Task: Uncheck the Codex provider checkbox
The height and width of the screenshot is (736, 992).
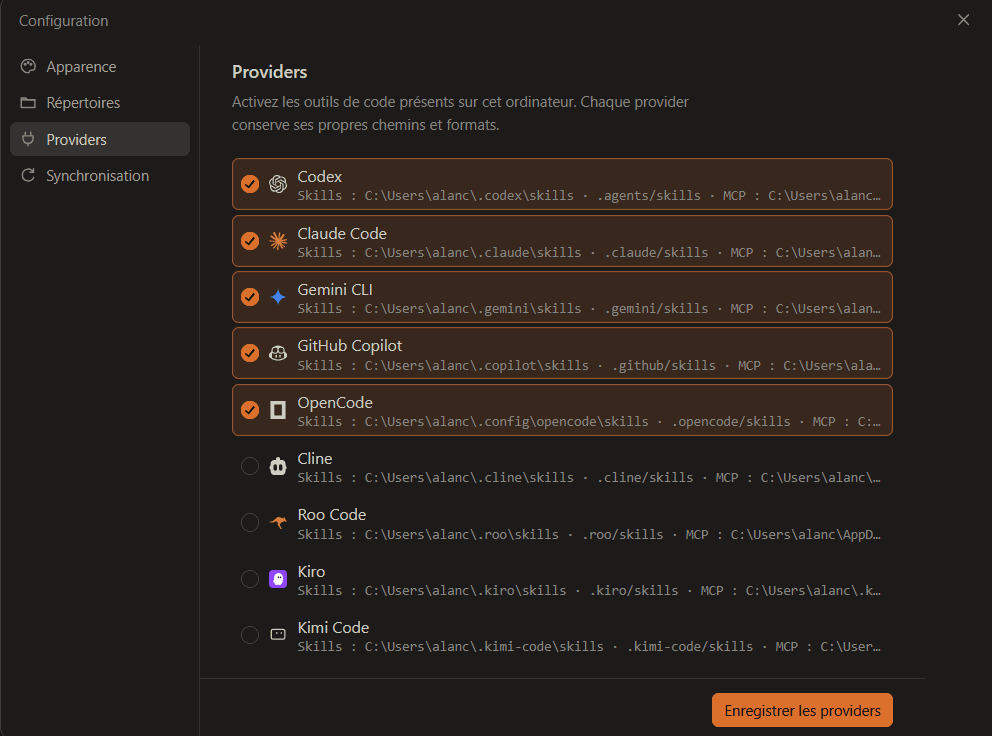Action: [250, 184]
